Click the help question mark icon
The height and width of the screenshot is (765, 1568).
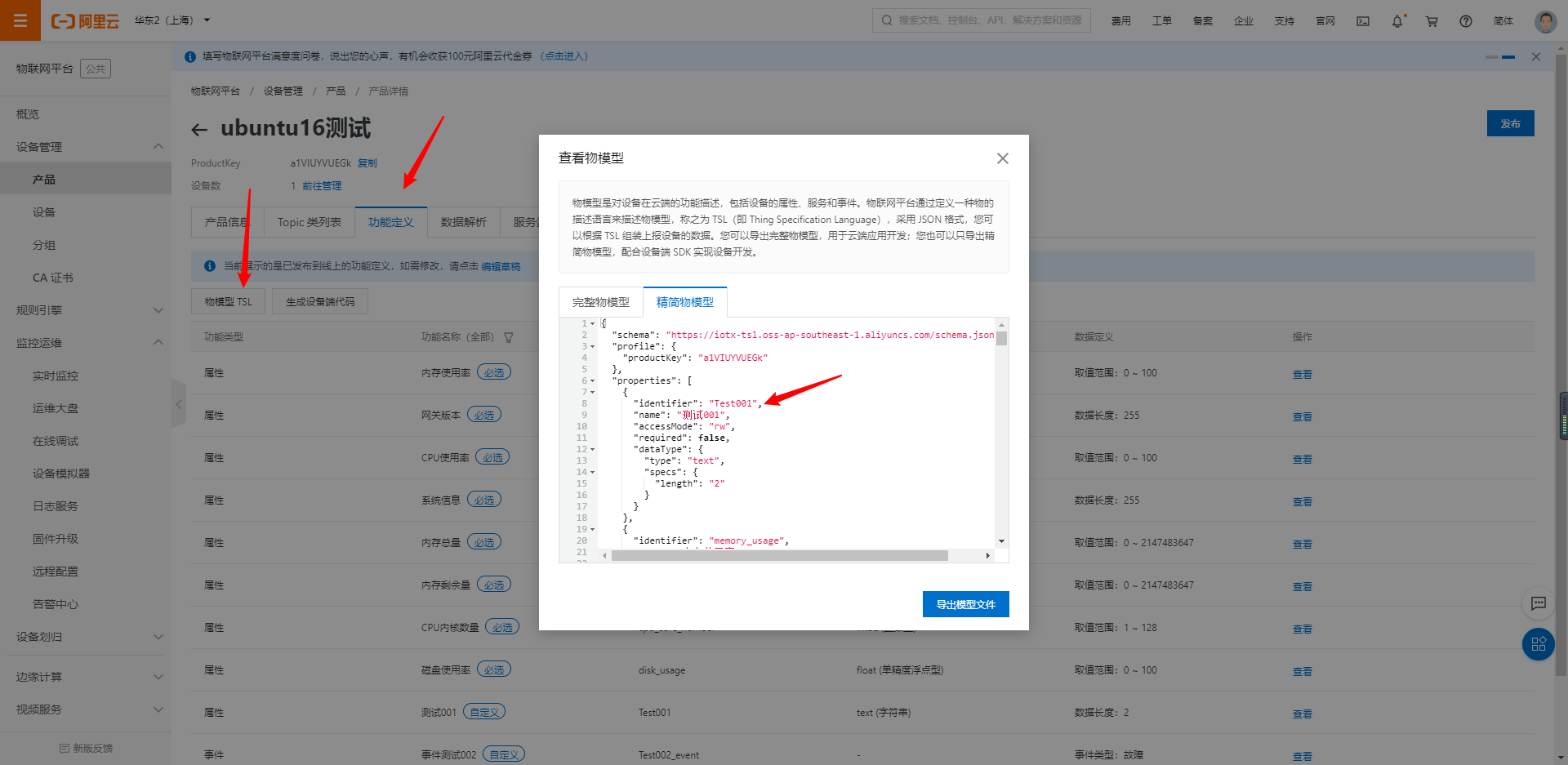[1465, 21]
